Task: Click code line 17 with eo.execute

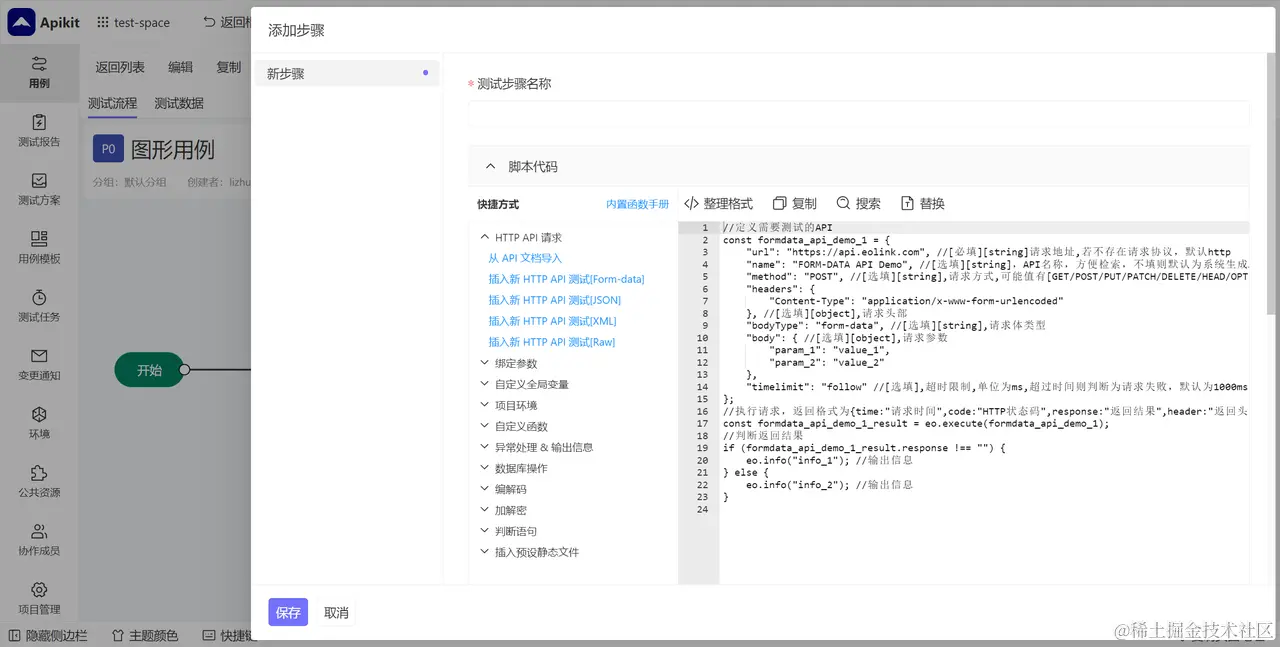Action: coord(916,423)
